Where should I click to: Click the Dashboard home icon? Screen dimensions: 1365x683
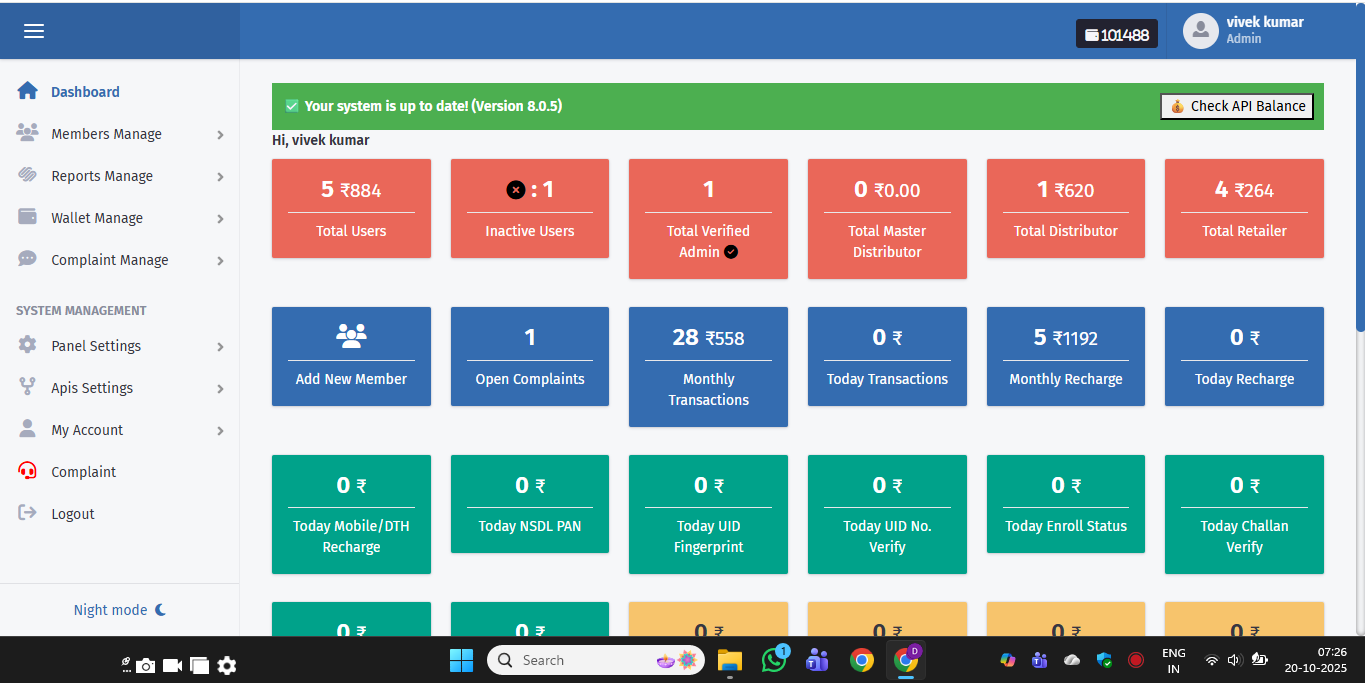(x=28, y=92)
